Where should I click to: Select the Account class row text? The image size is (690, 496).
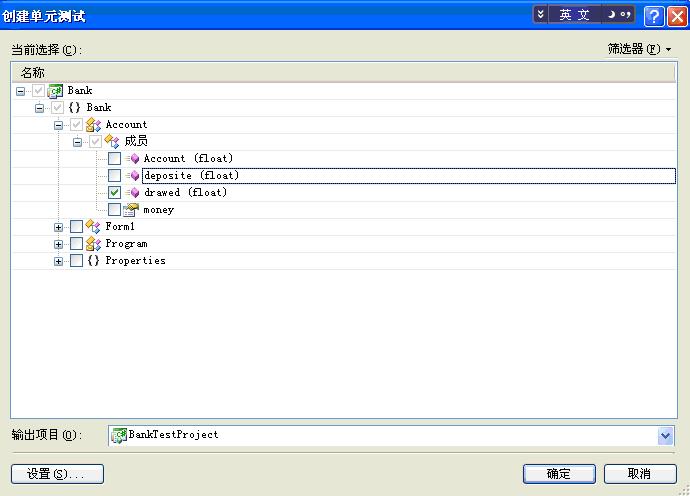click(126, 125)
